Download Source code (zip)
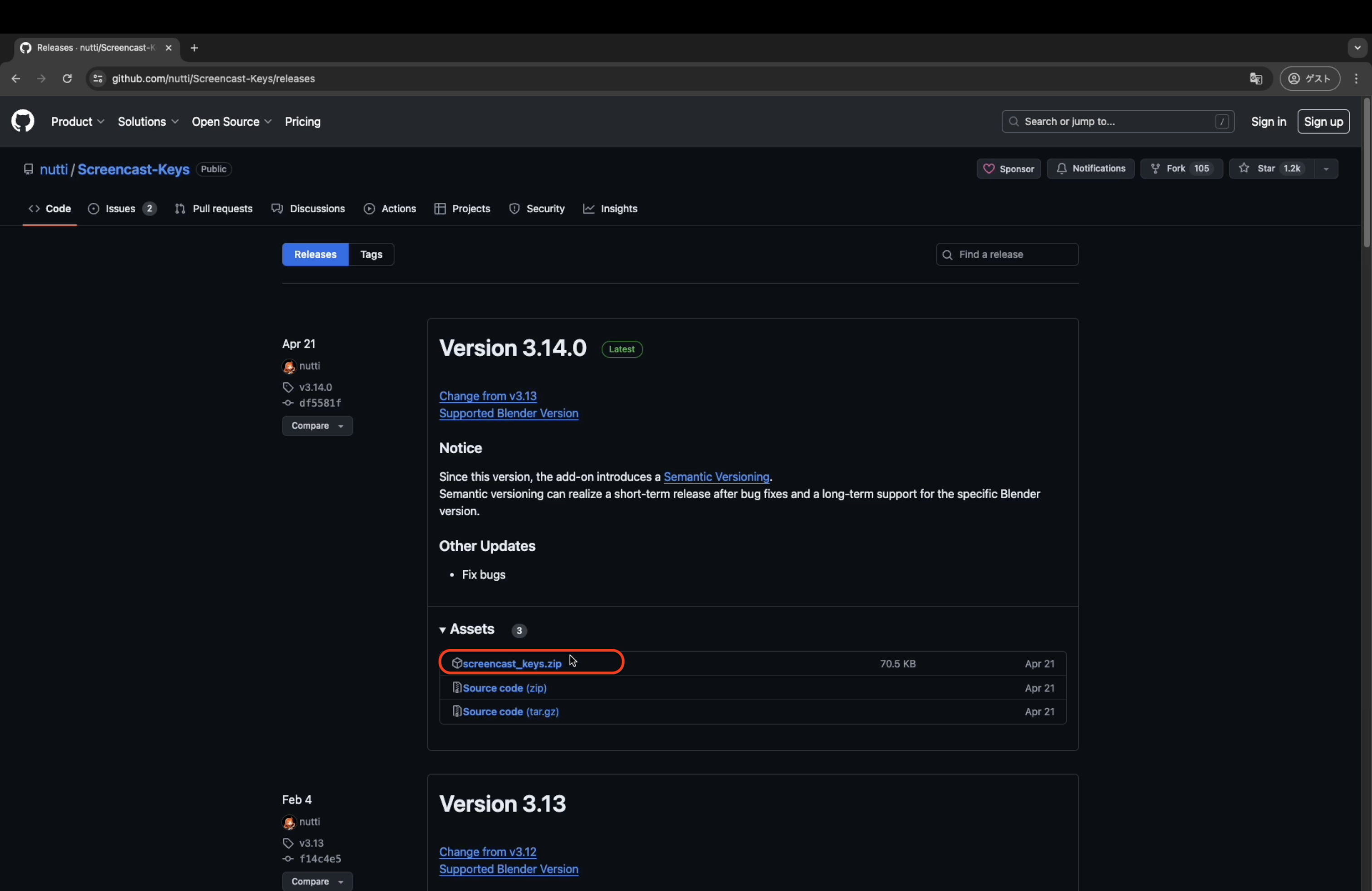1372x891 pixels. click(x=505, y=688)
